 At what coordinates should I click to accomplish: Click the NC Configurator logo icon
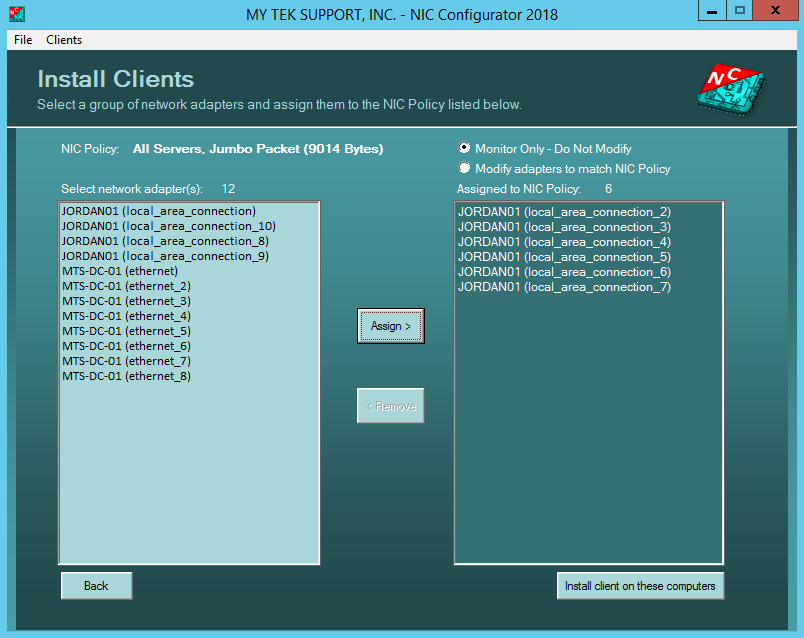(x=729, y=88)
